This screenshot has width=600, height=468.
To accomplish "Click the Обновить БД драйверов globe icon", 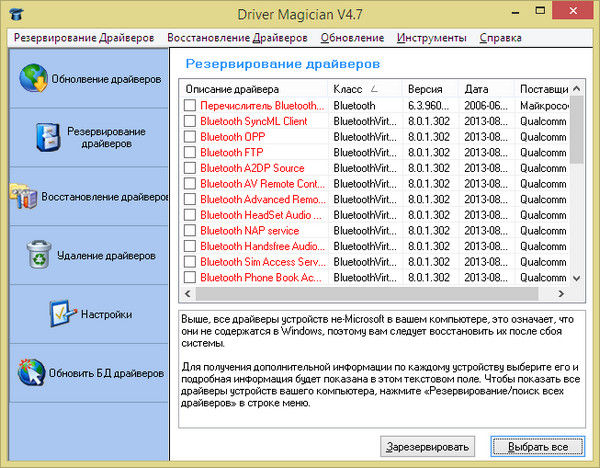I will (34, 373).
